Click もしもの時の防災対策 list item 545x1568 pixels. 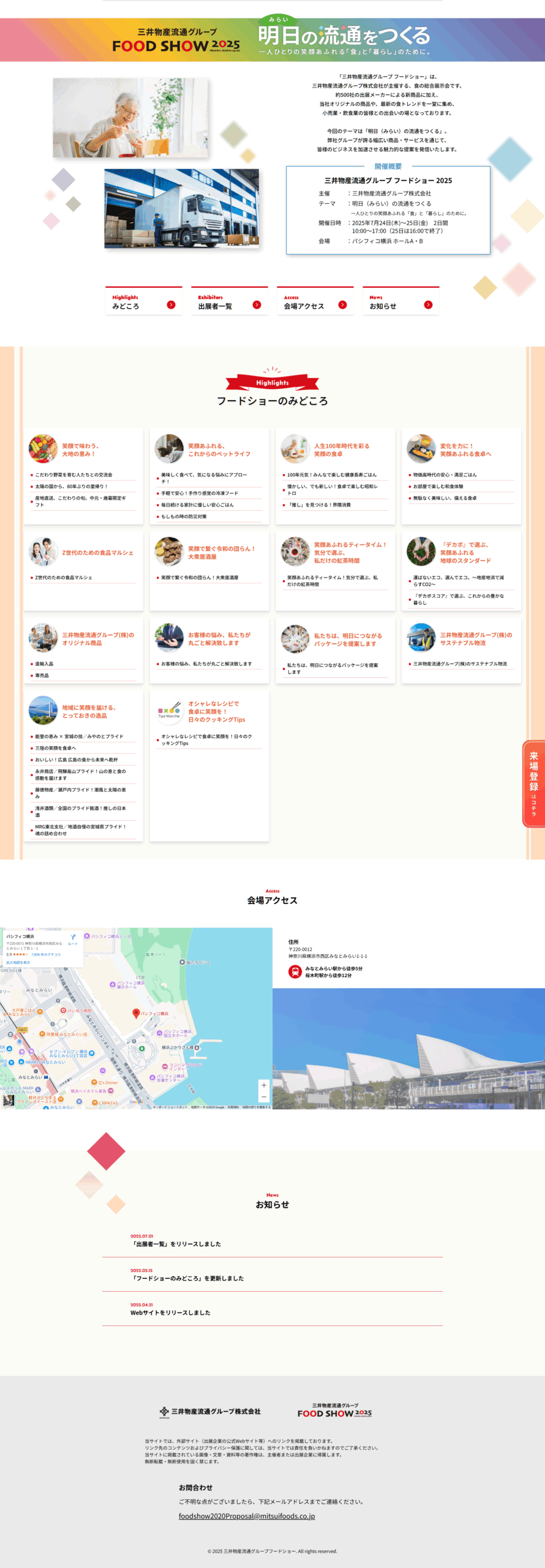[x=209, y=516]
